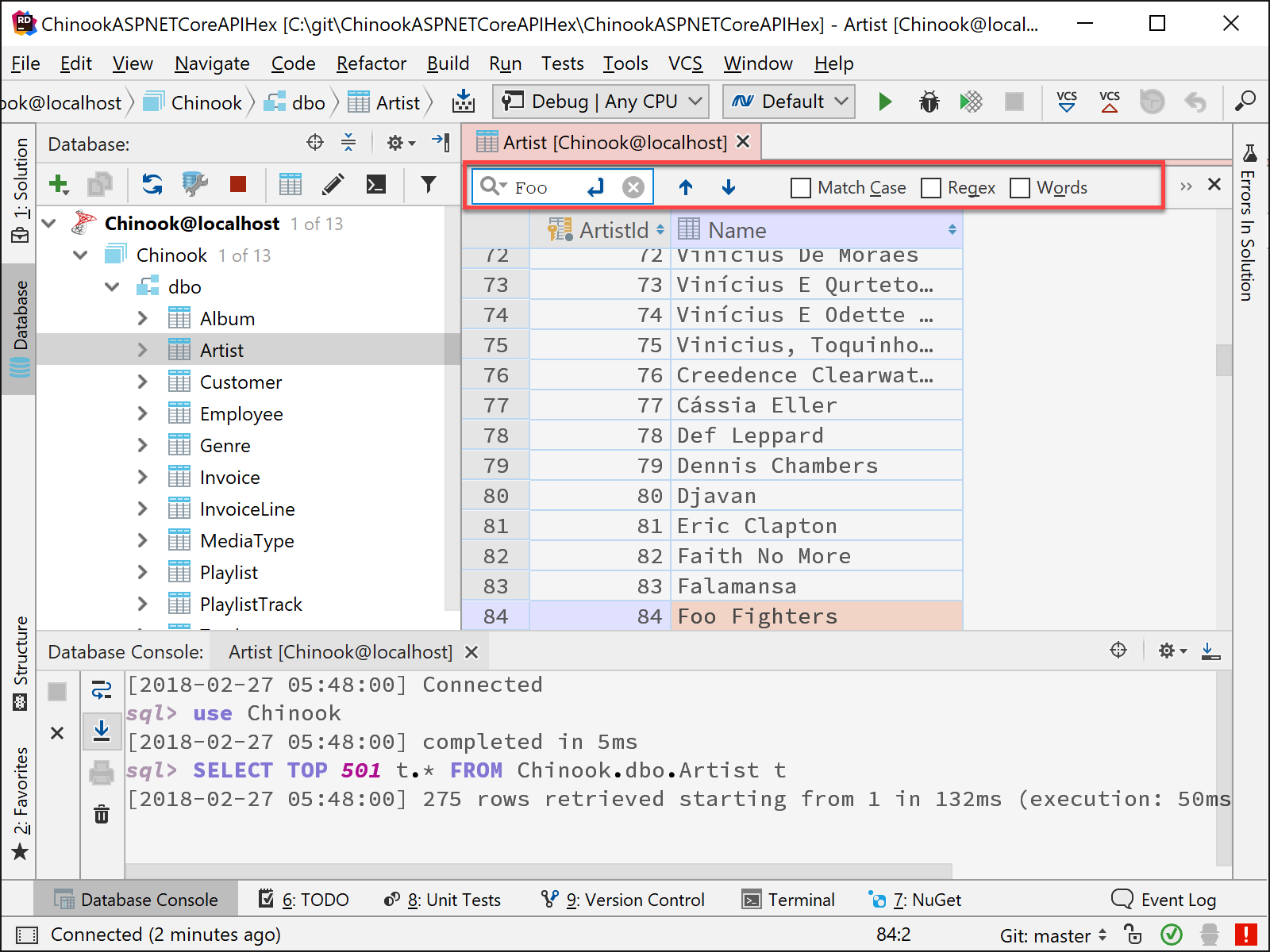Open 8: Unit Tests tool window

pyautogui.click(x=442, y=900)
